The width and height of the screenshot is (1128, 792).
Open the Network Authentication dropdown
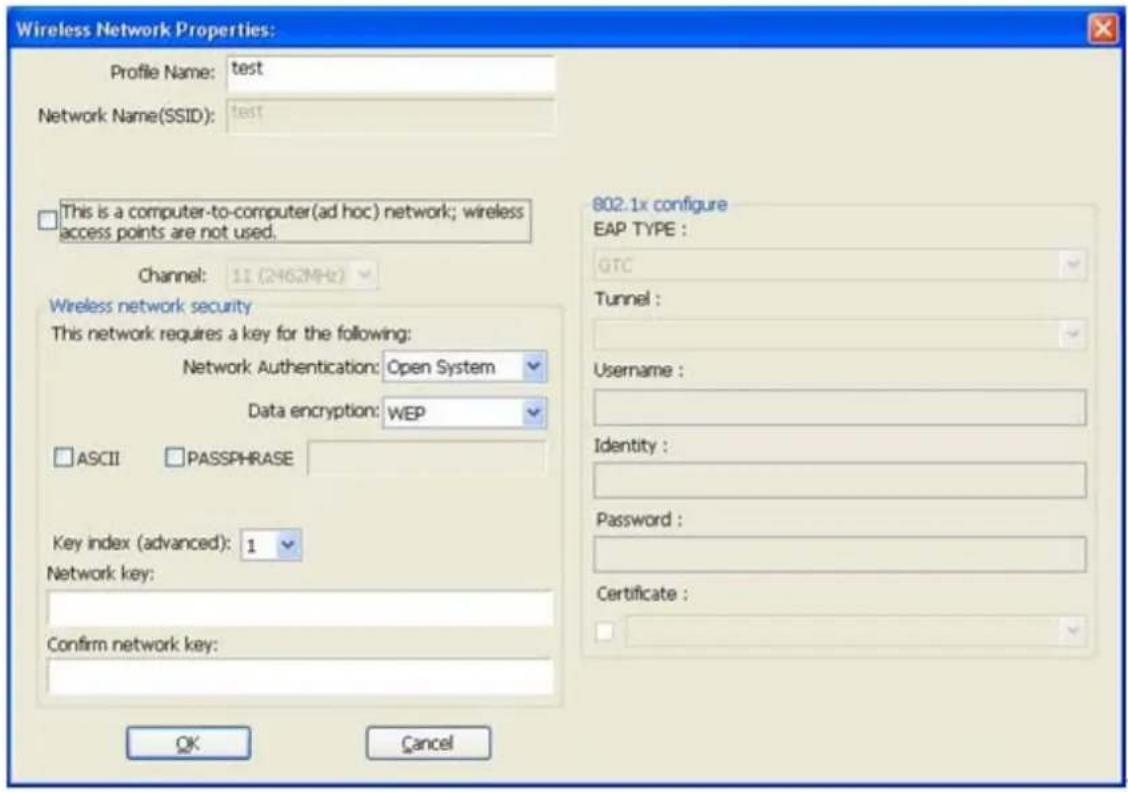point(465,367)
